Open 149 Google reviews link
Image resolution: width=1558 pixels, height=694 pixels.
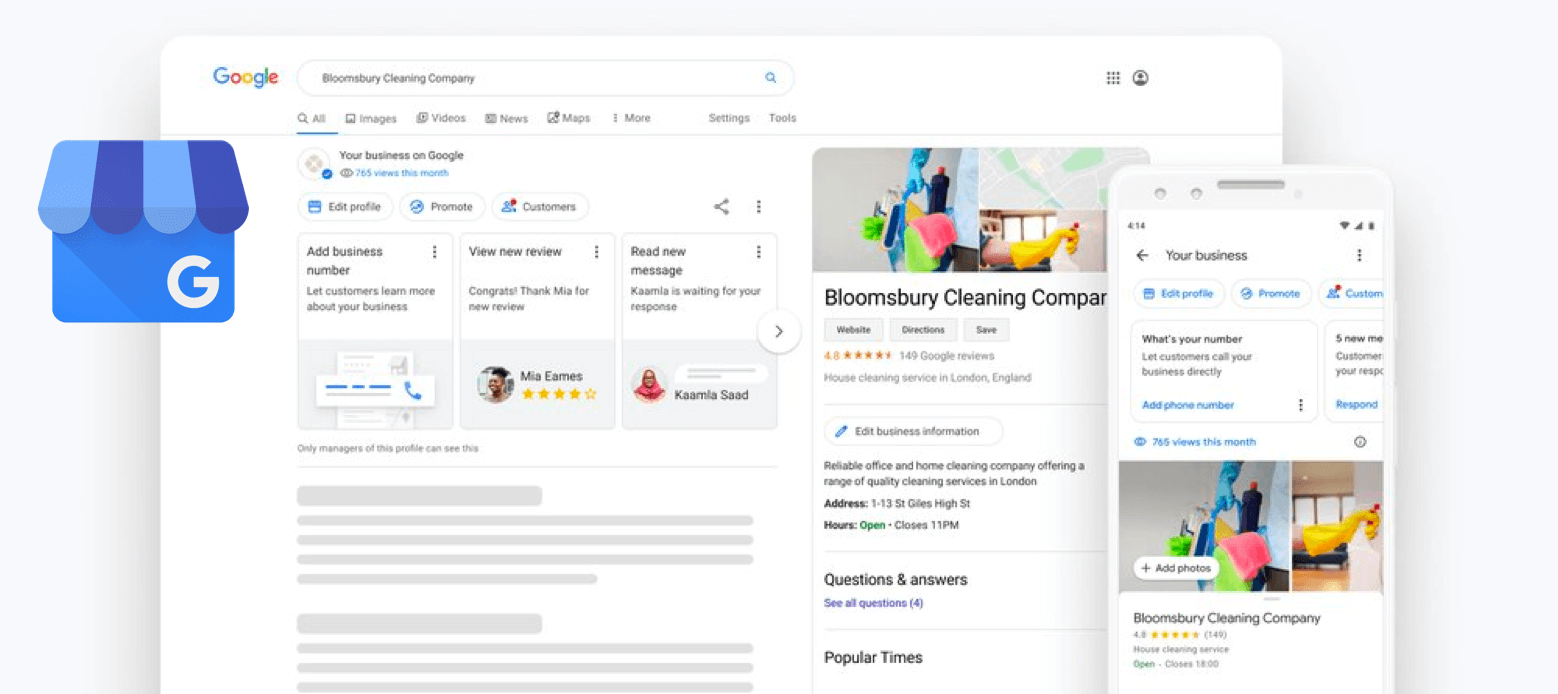pyautogui.click(x=946, y=355)
